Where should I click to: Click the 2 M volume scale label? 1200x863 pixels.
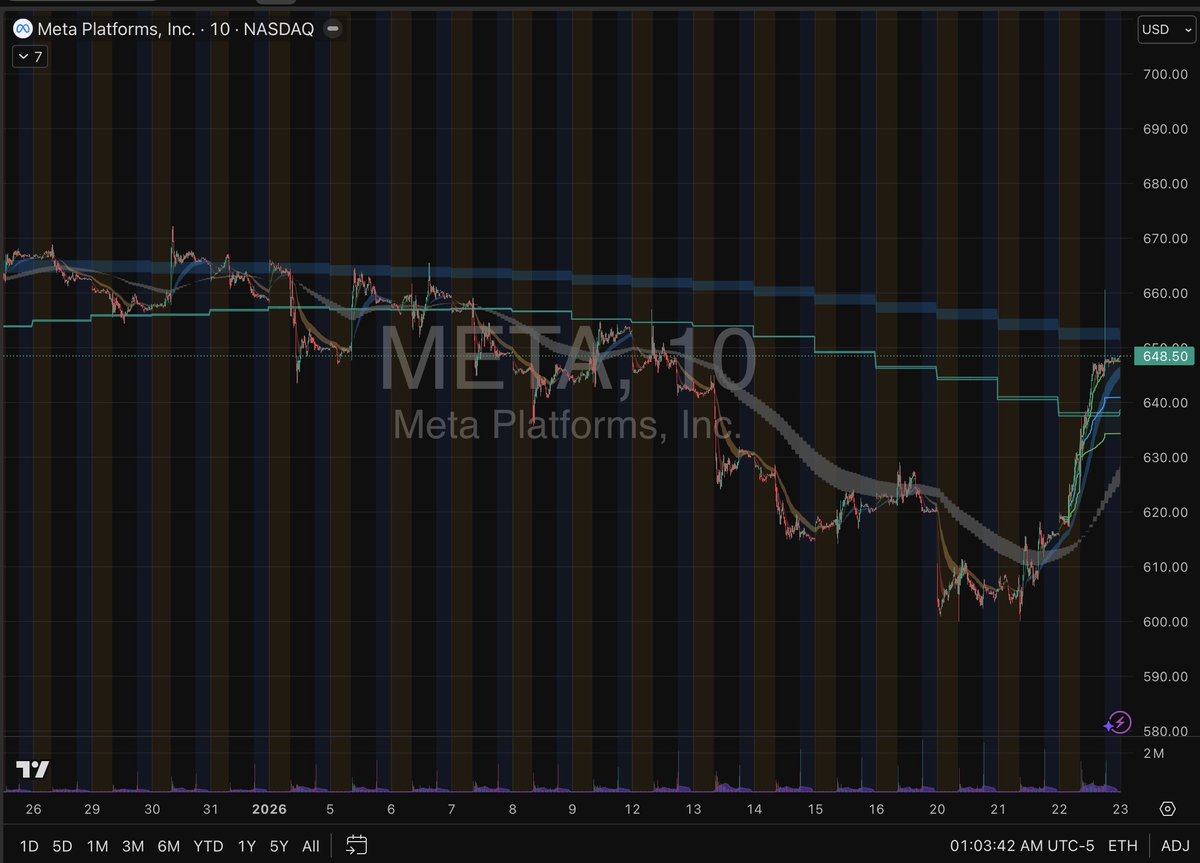point(1152,752)
